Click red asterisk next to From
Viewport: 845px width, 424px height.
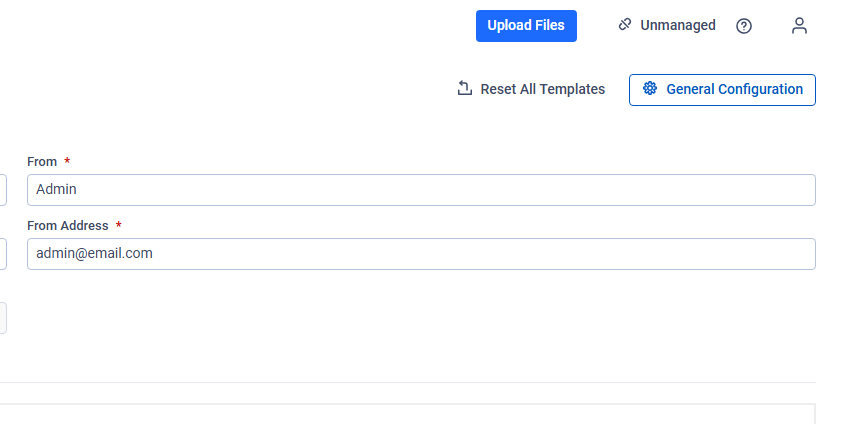tap(67, 161)
